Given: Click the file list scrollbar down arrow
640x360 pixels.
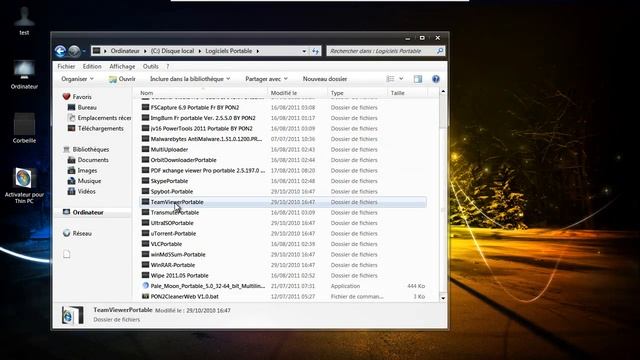Looking at the screenshot, I should (x=443, y=298).
